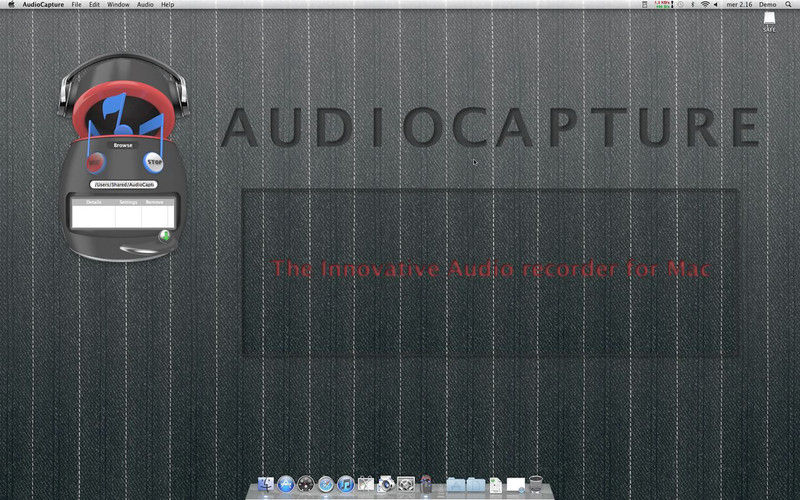Open the Apple menu

[11, 4]
